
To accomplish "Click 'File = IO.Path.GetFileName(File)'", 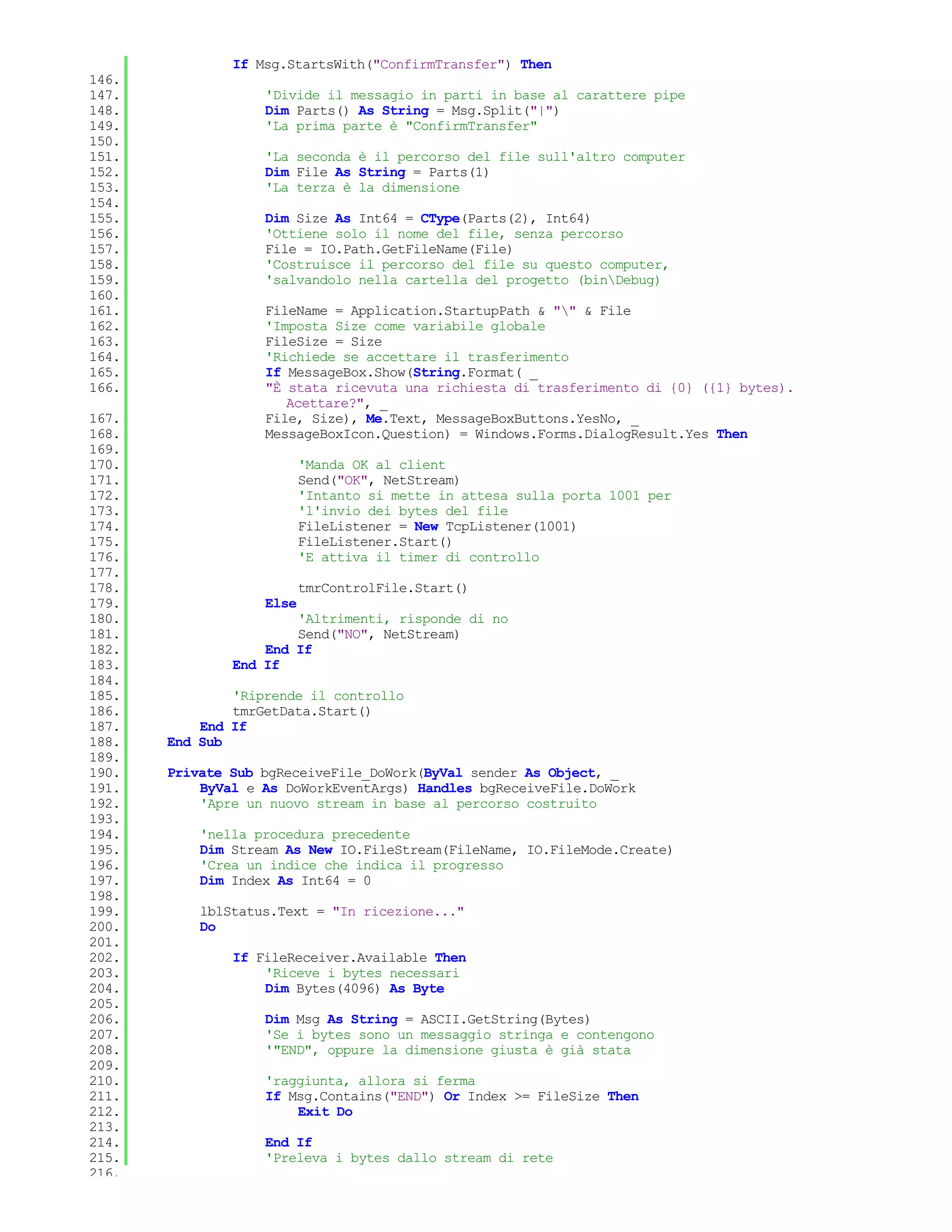I will point(389,249).
